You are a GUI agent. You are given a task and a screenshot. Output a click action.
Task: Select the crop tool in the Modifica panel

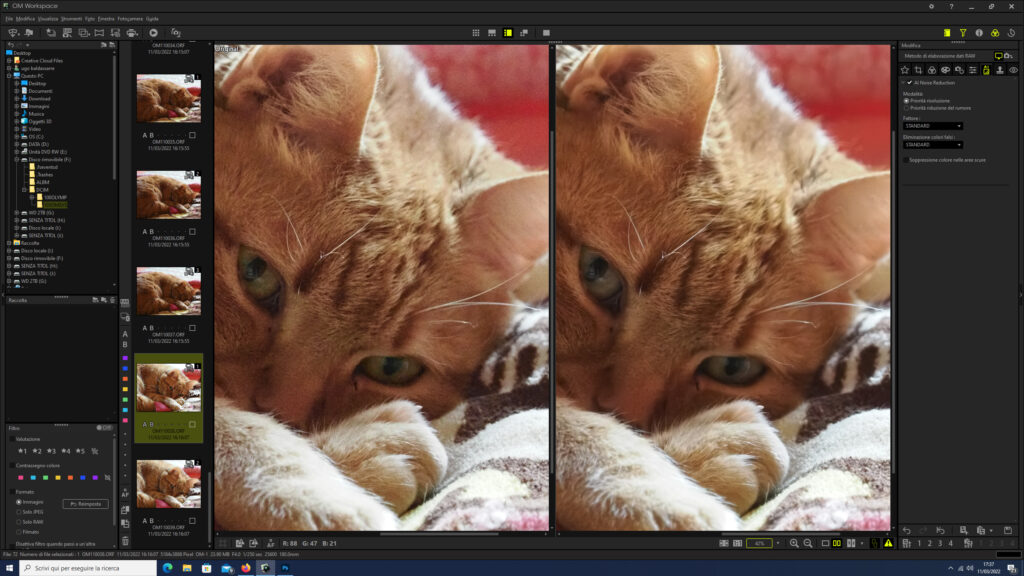[918, 70]
